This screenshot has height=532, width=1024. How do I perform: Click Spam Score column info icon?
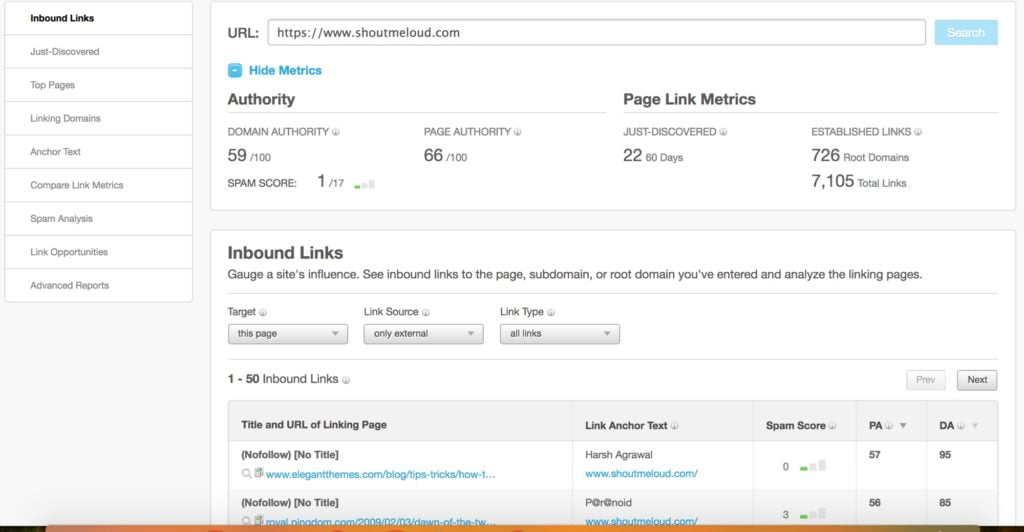tap(832, 426)
